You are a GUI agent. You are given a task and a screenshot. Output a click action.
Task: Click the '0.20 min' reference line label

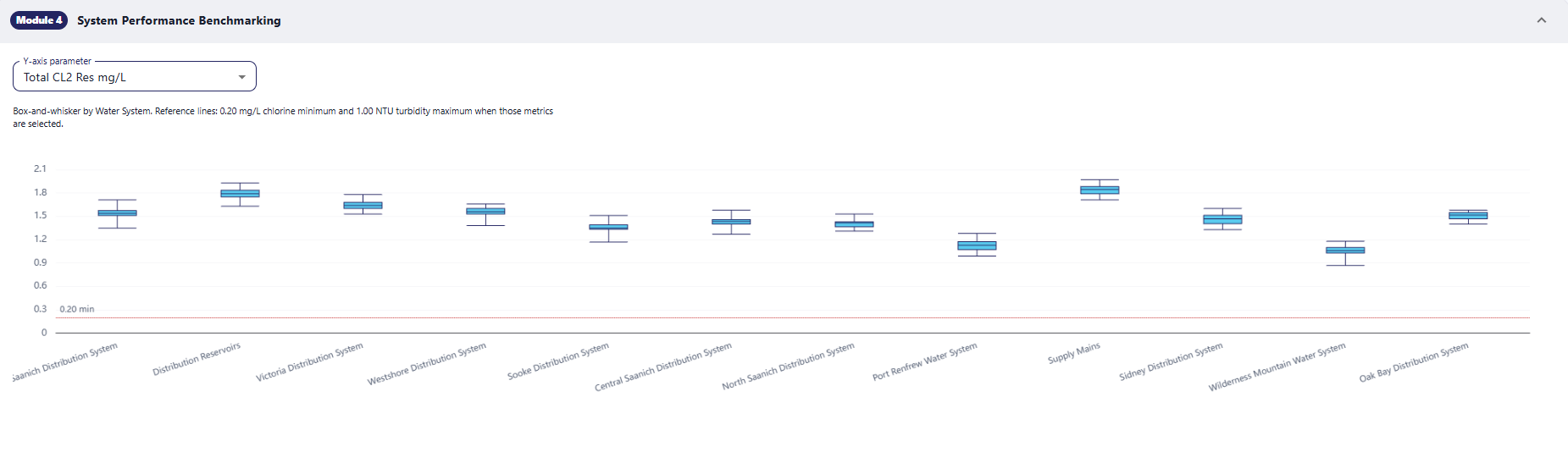pyautogui.click(x=77, y=309)
